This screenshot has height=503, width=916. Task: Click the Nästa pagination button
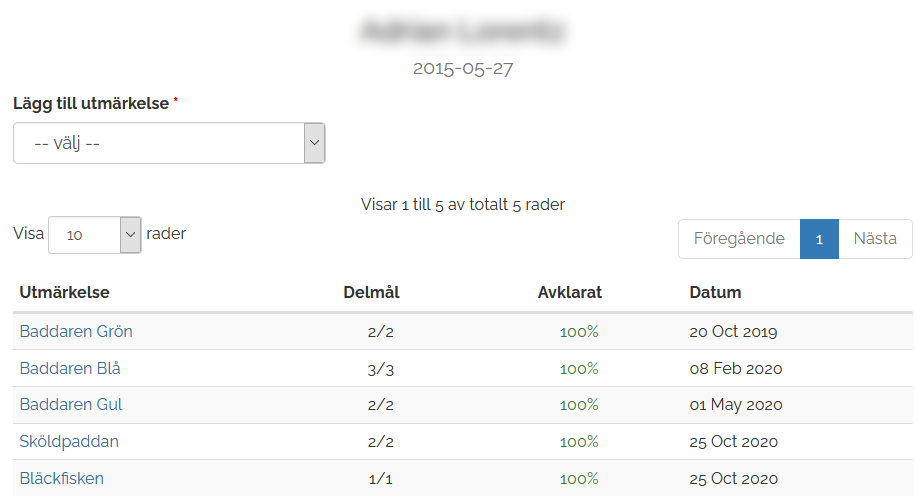coord(875,239)
